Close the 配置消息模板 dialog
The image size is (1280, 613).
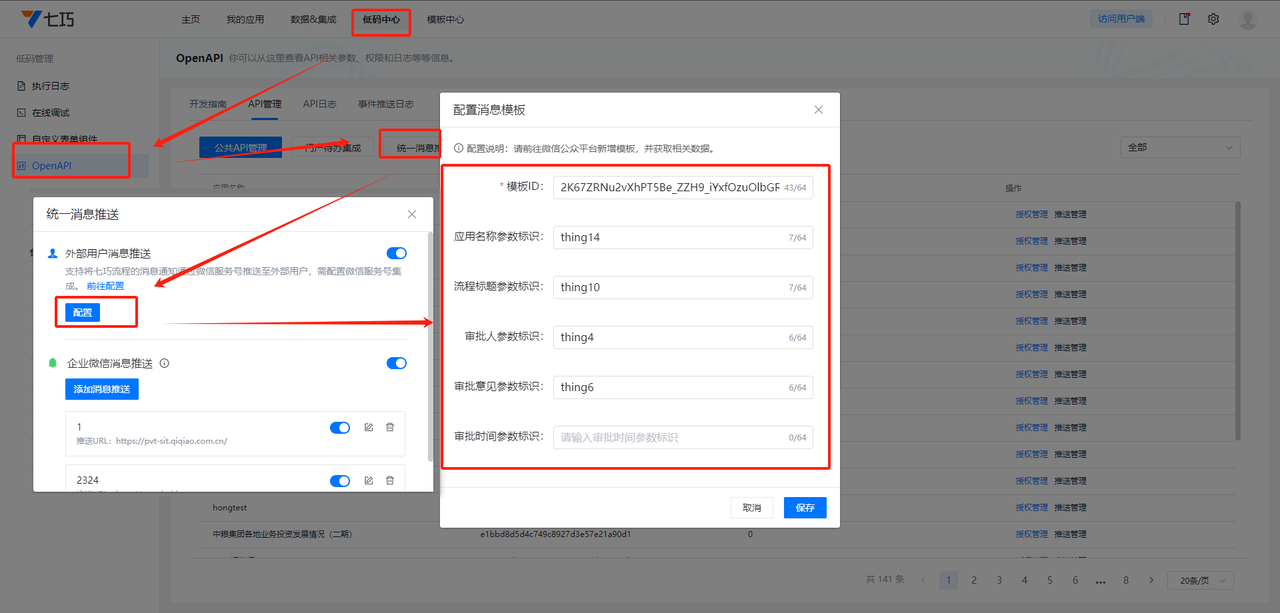(x=818, y=110)
